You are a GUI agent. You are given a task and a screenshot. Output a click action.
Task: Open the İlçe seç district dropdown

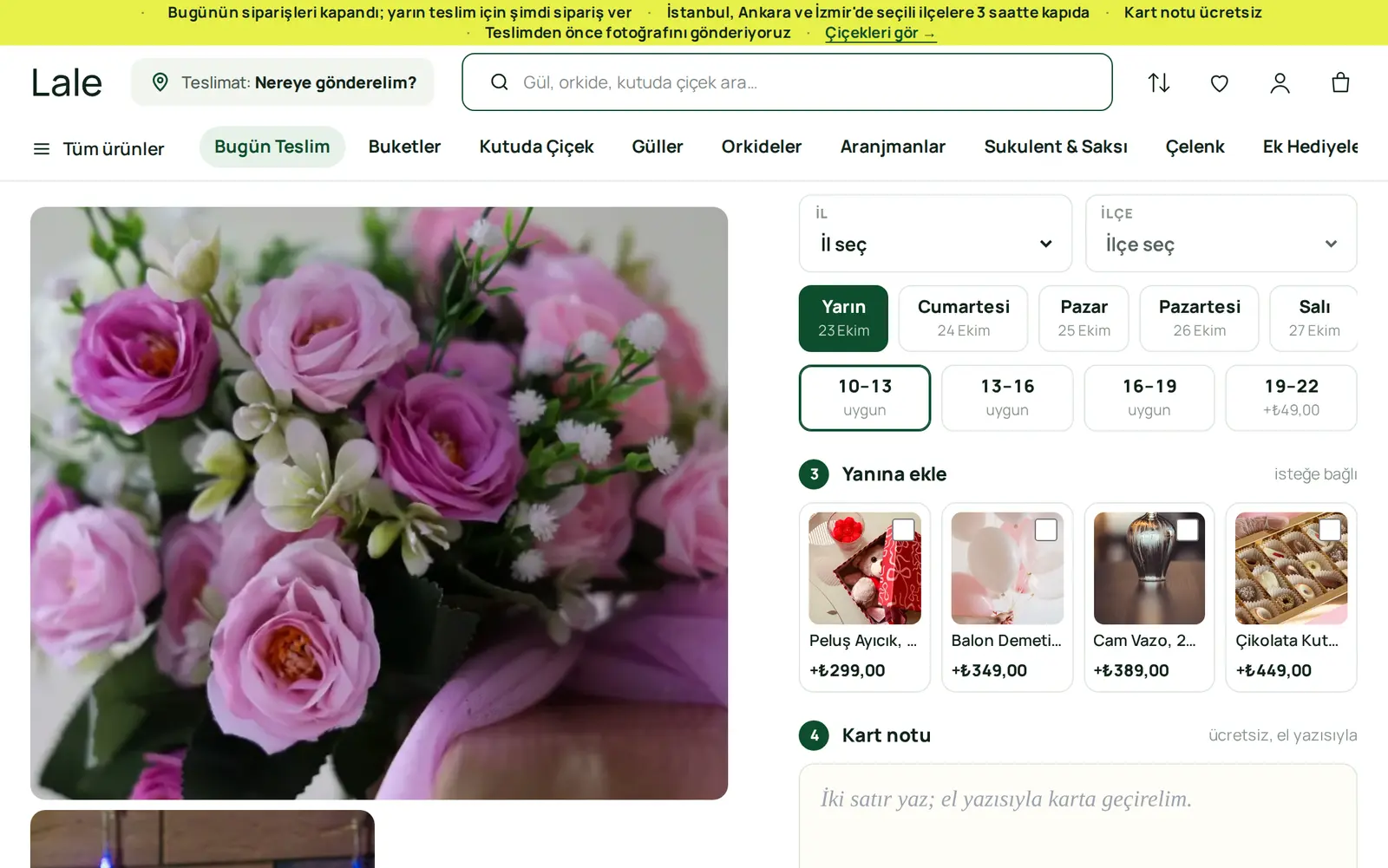tap(1221, 233)
